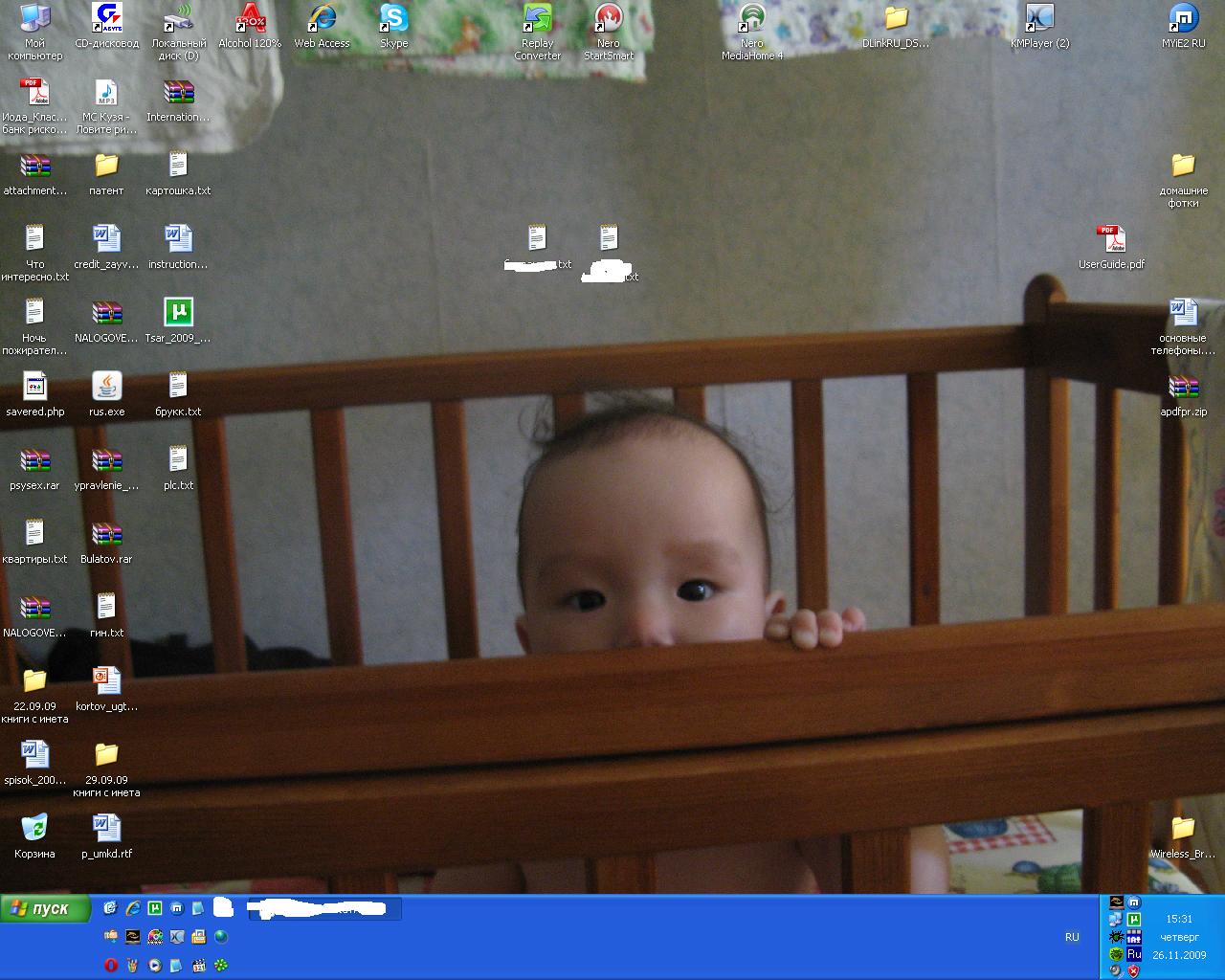The height and width of the screenshot is (980, 1225).
Task: Open Мой компьютер
Action: click(x=35, y=17)
